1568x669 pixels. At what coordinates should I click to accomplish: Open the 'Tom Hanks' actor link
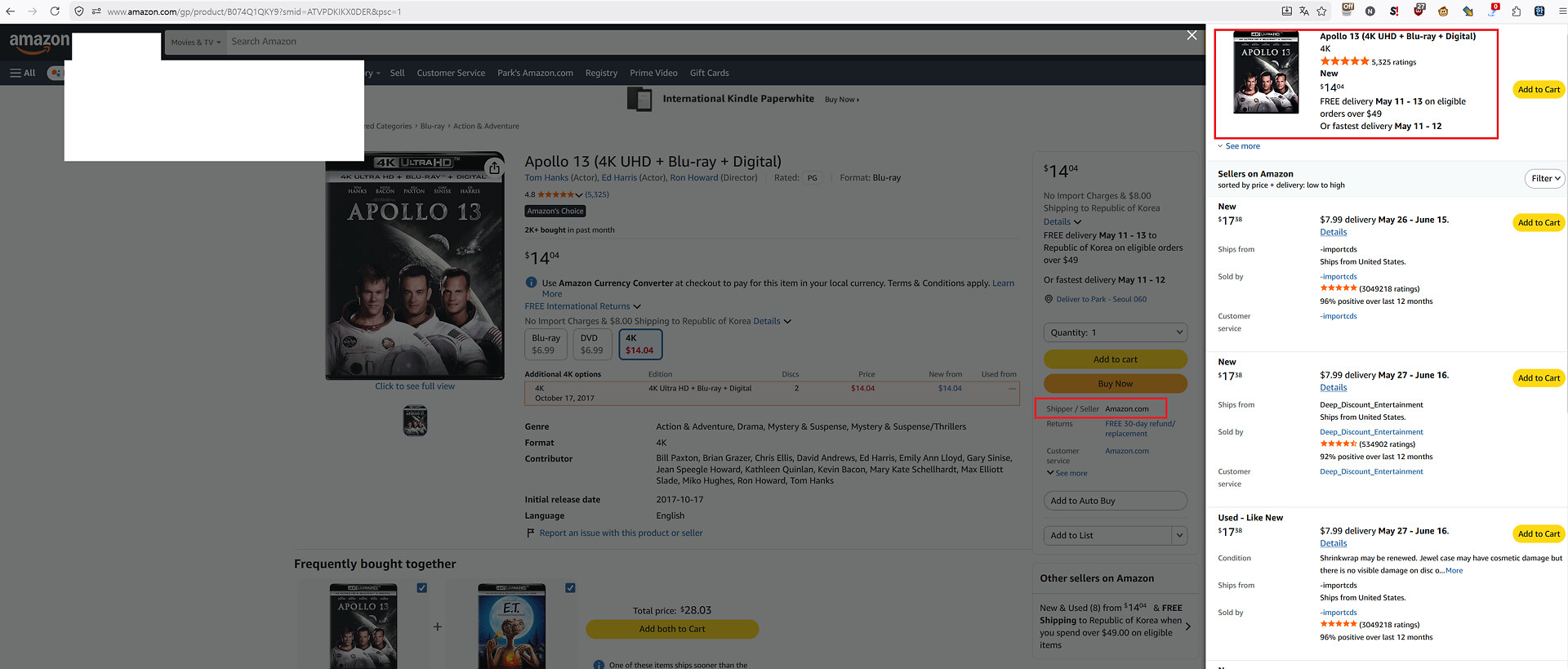tap(546, 177)
